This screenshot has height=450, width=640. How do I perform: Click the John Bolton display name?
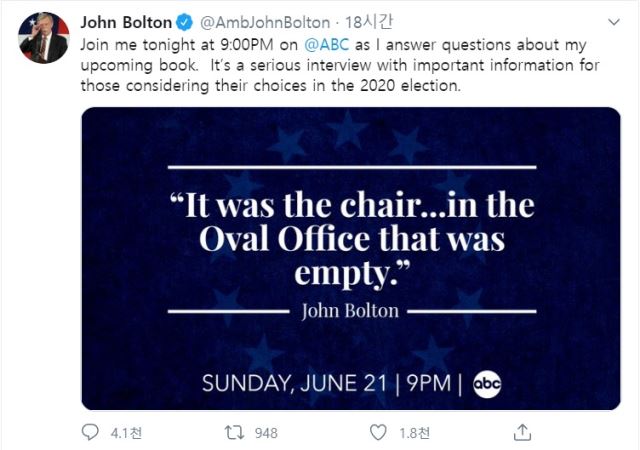point(126,22)
